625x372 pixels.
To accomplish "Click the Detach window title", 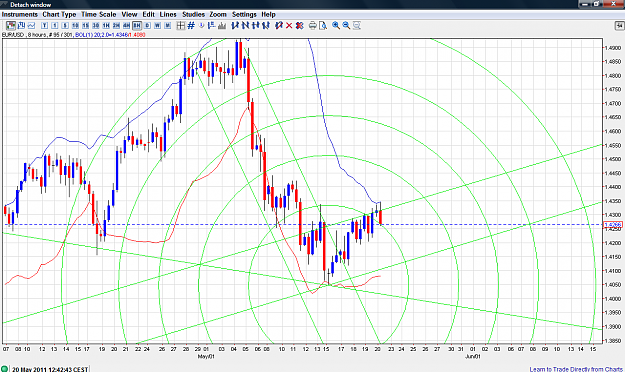I will pos(31,5).
